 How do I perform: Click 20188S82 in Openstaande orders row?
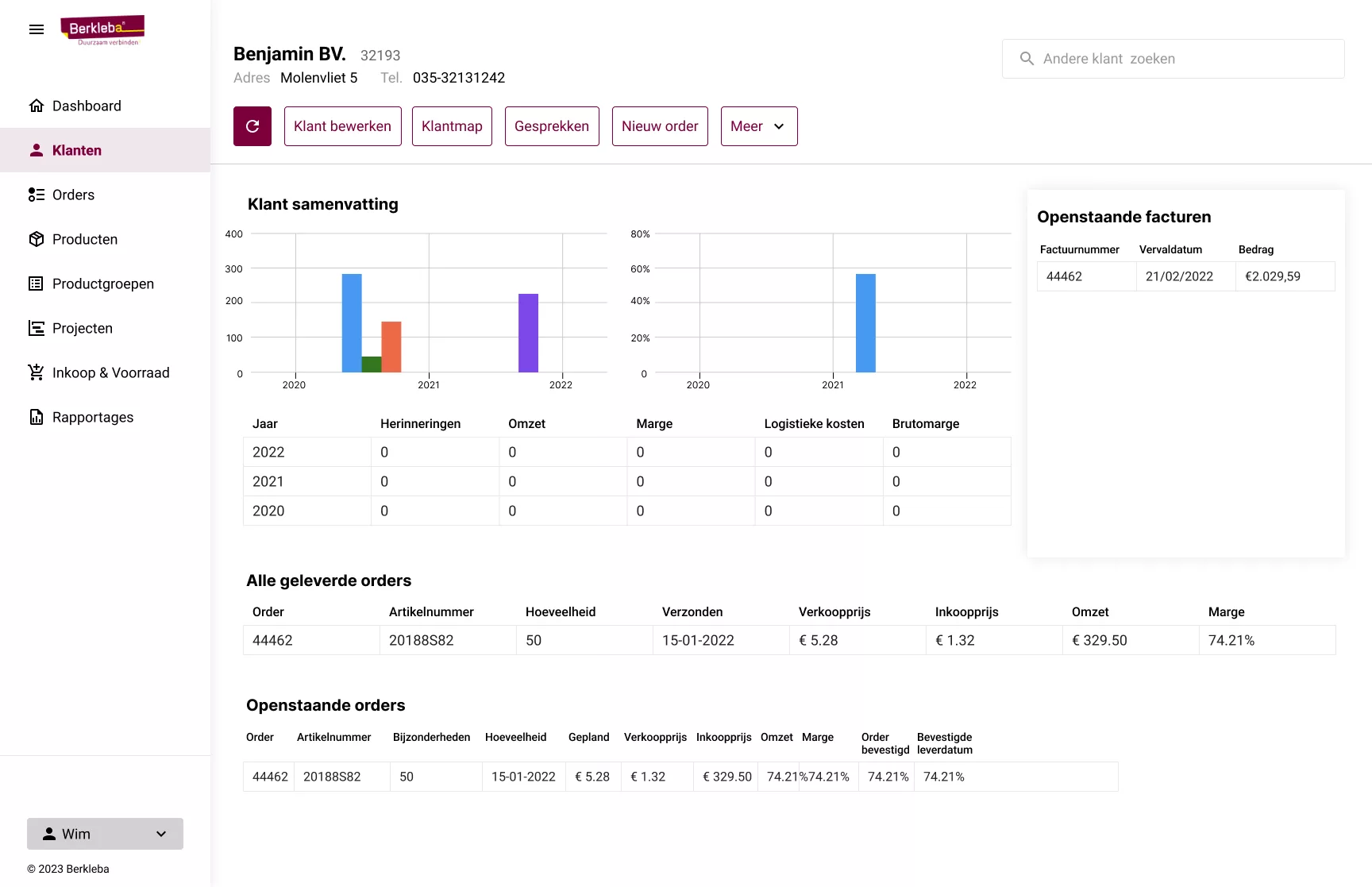coord(332,777)
